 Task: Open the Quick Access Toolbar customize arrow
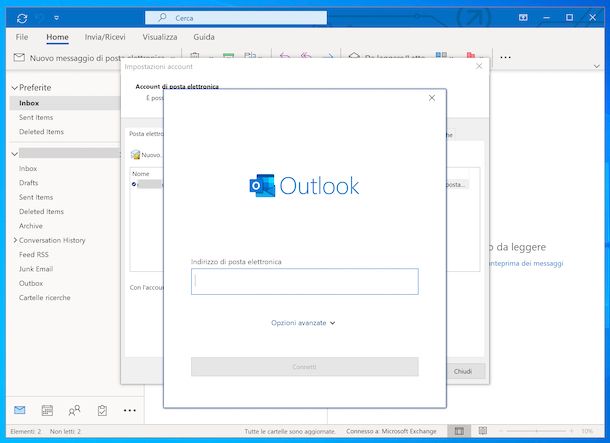[57, 18]
